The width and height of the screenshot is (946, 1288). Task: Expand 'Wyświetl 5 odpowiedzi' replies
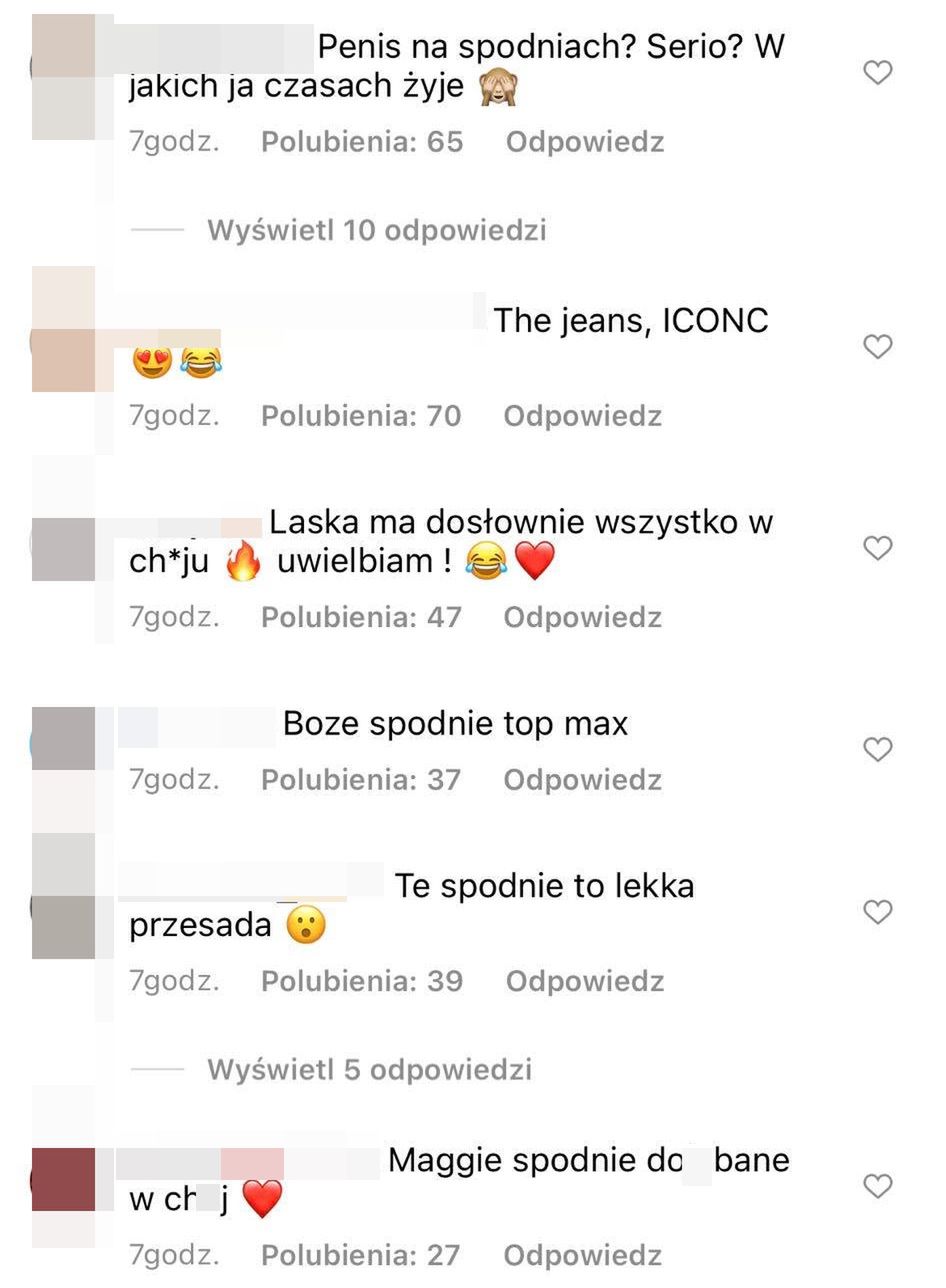(369, 1069)
